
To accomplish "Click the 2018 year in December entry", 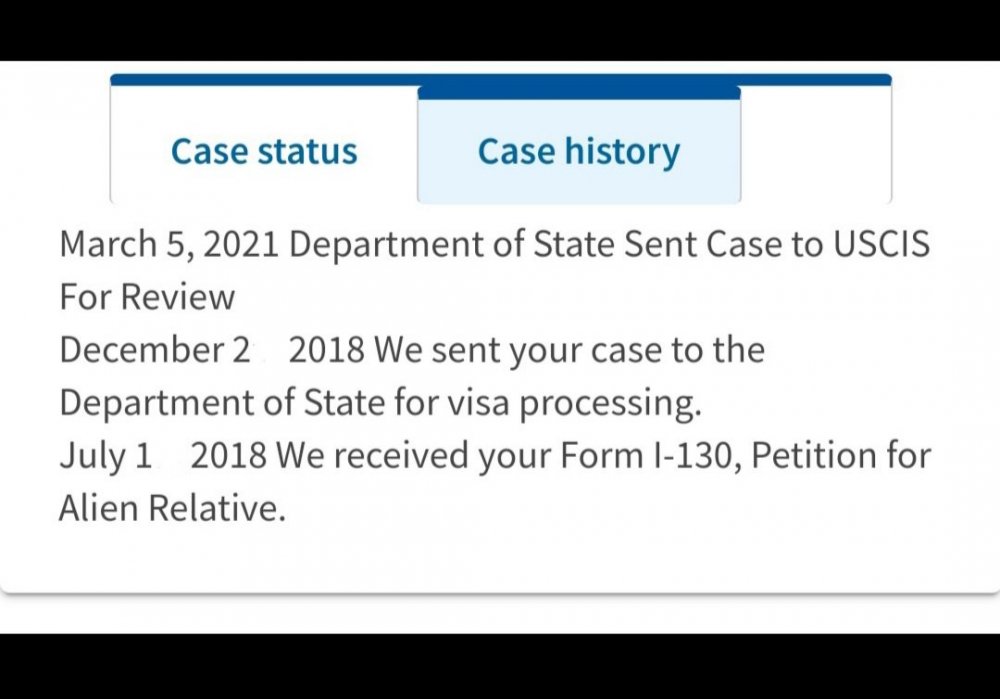I will 330,350.
